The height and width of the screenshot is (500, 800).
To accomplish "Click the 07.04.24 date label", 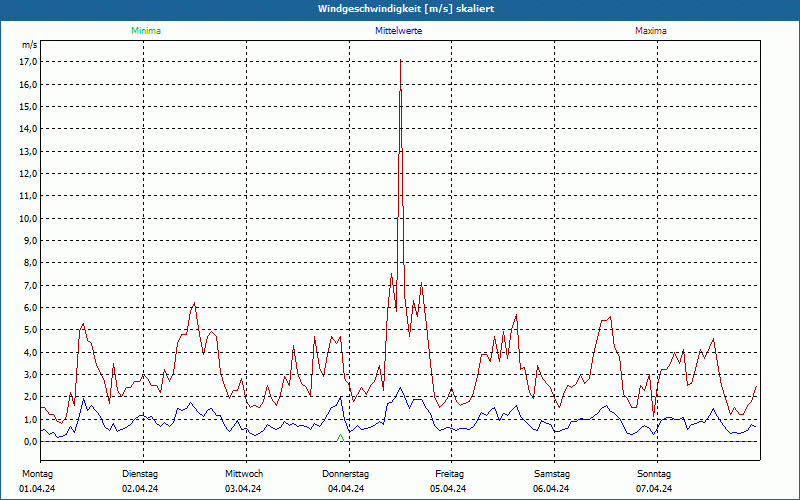I will coord(654,489).
